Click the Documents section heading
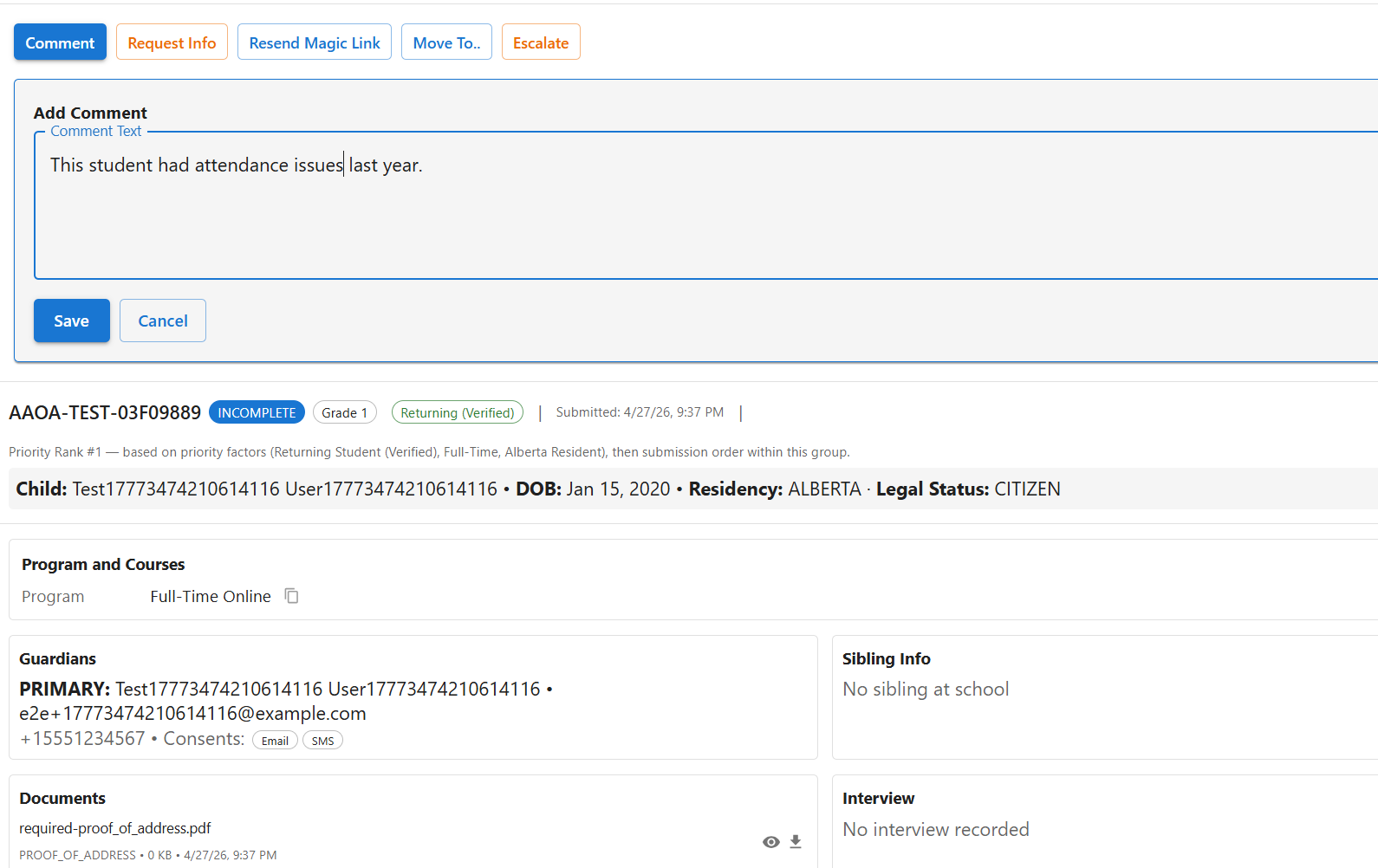Image resolution: width=1378 pixels, height=868 pixels. coord(62,798)
